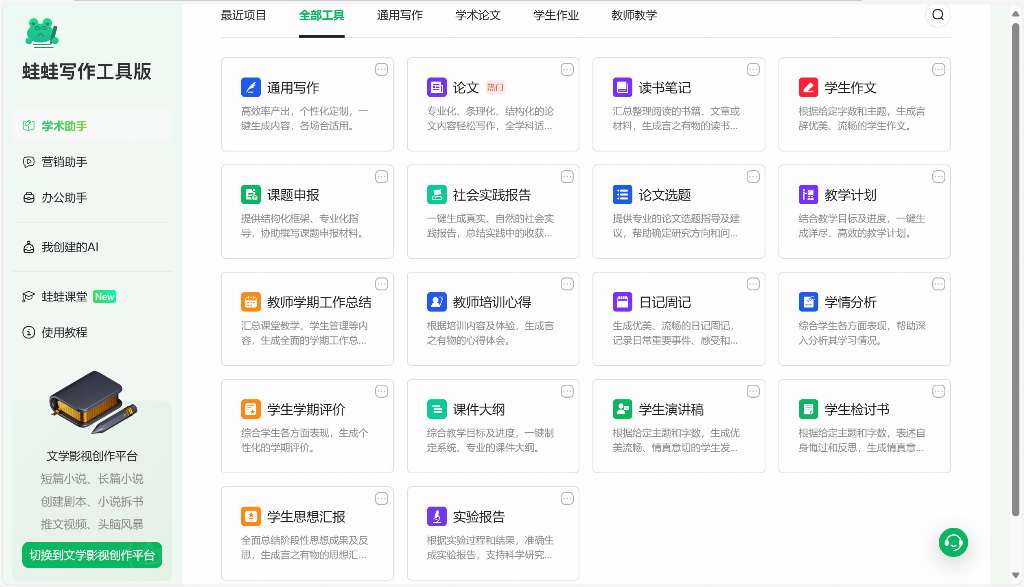
Task: Click the search magnifier icon
Action: 937,15
